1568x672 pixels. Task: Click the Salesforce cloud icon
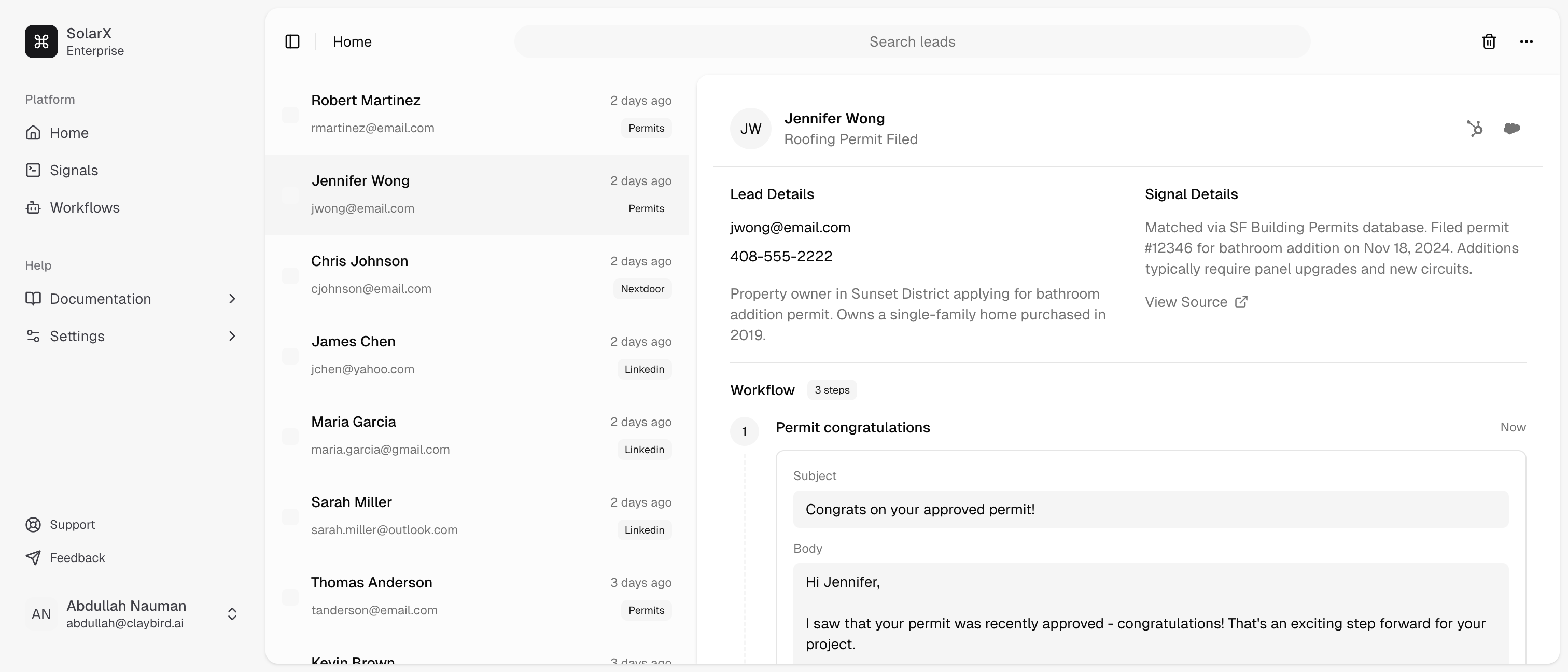tap(1512, 129)
